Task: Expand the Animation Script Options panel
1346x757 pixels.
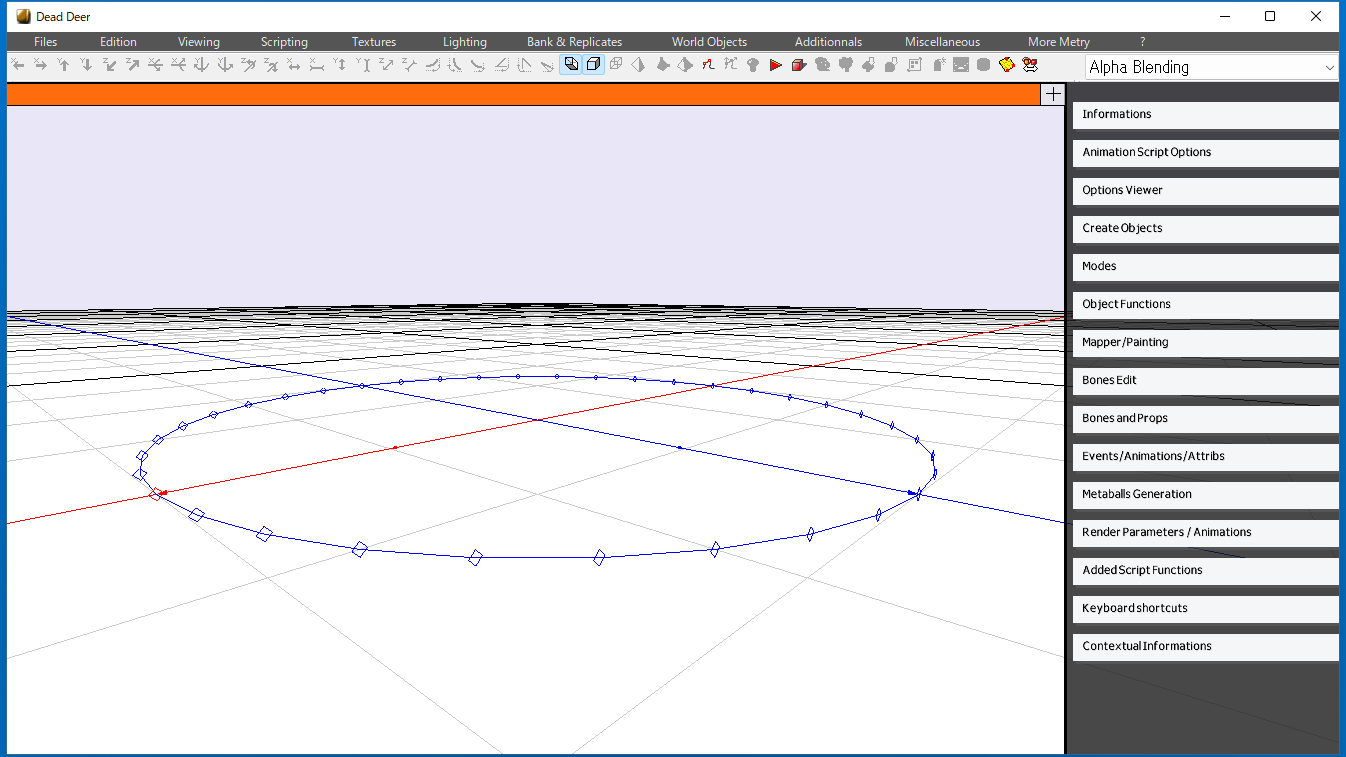Action: [1205, 152]
